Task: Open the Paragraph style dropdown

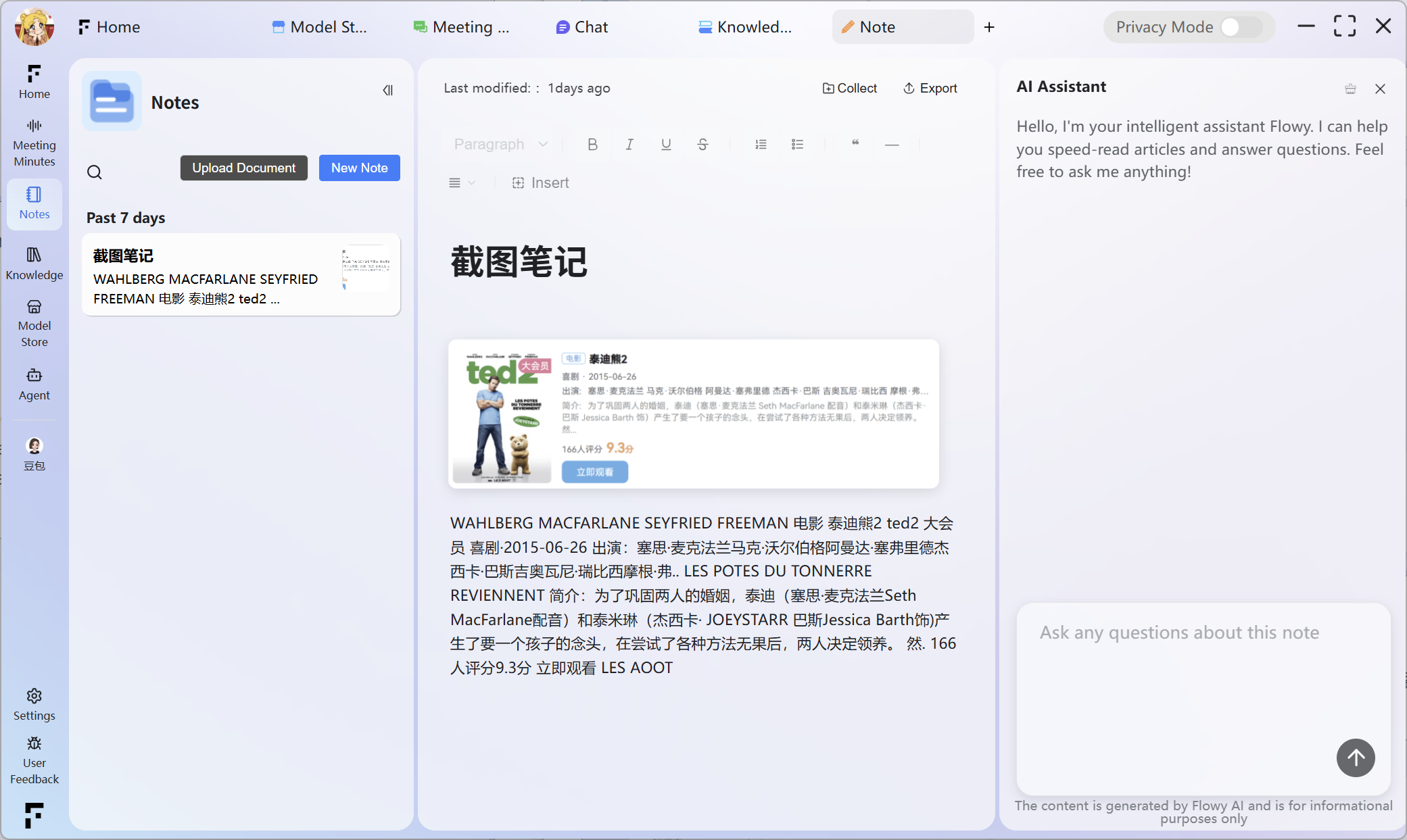Action: tap(500, 144)
